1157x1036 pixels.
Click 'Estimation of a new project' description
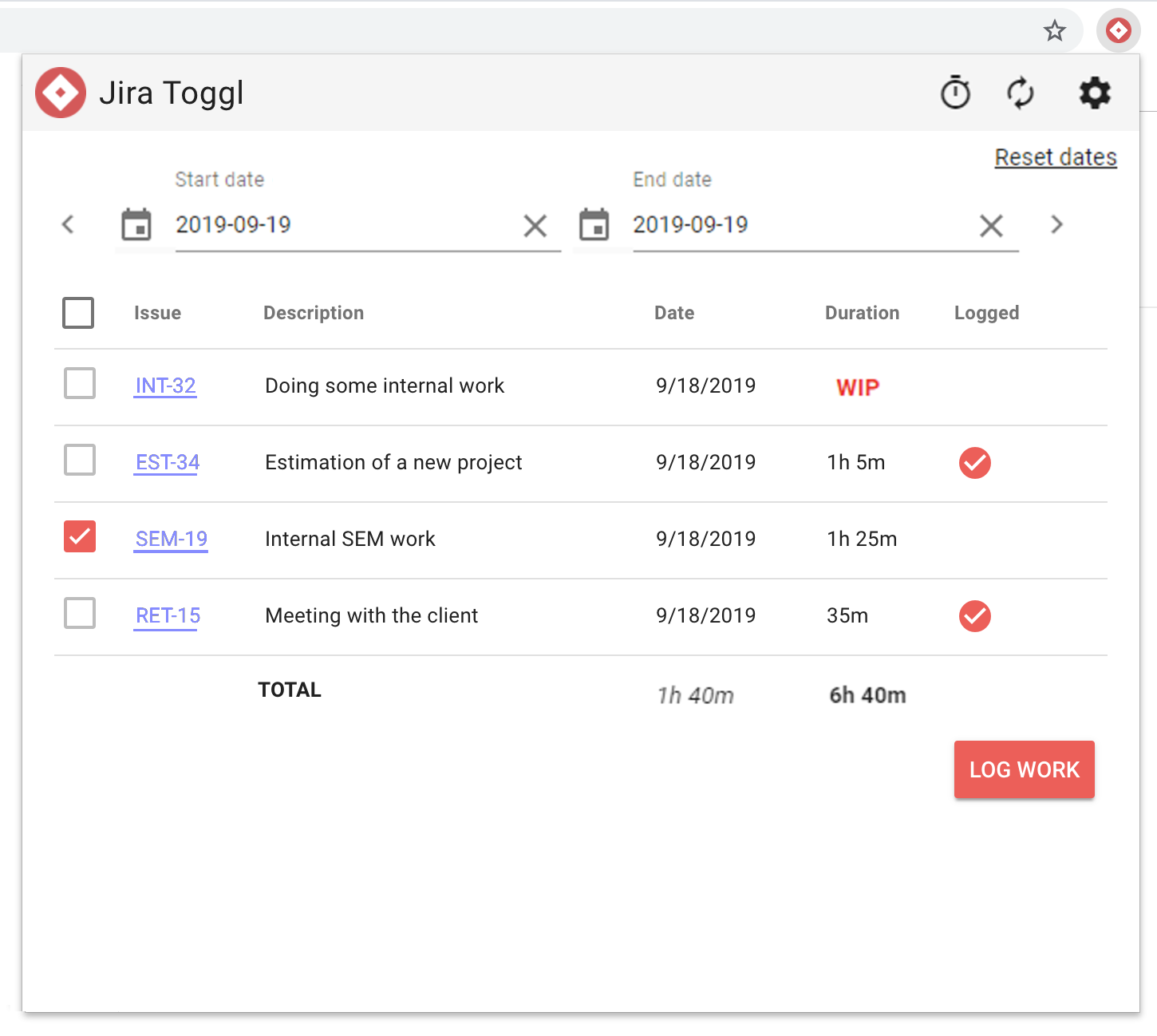click(x=393, y=462)
